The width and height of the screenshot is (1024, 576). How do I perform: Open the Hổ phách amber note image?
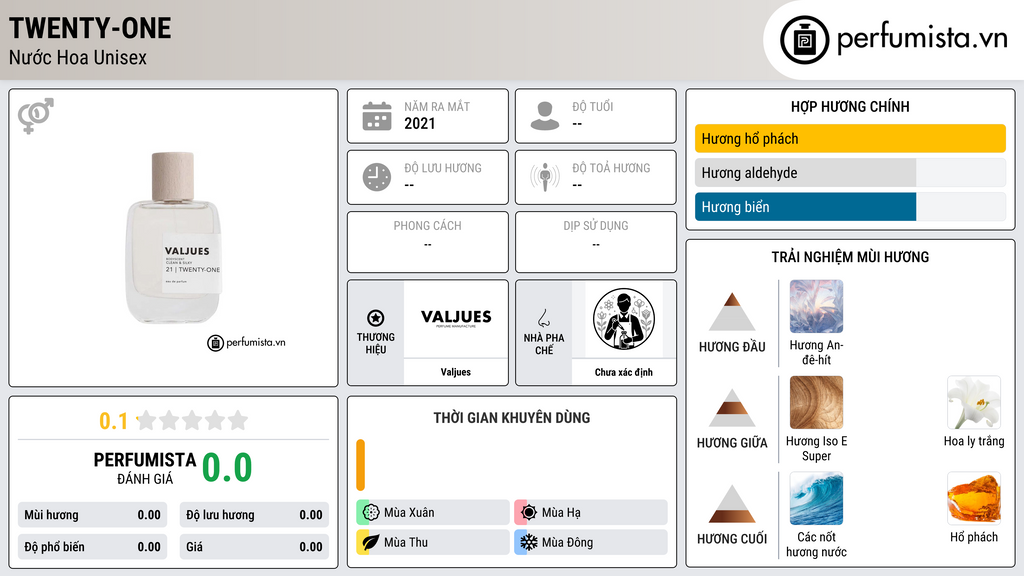click(974, 498)
